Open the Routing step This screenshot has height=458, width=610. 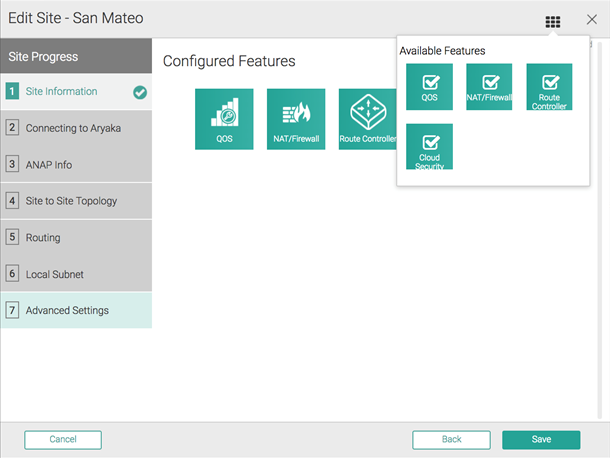pos(43,238)
